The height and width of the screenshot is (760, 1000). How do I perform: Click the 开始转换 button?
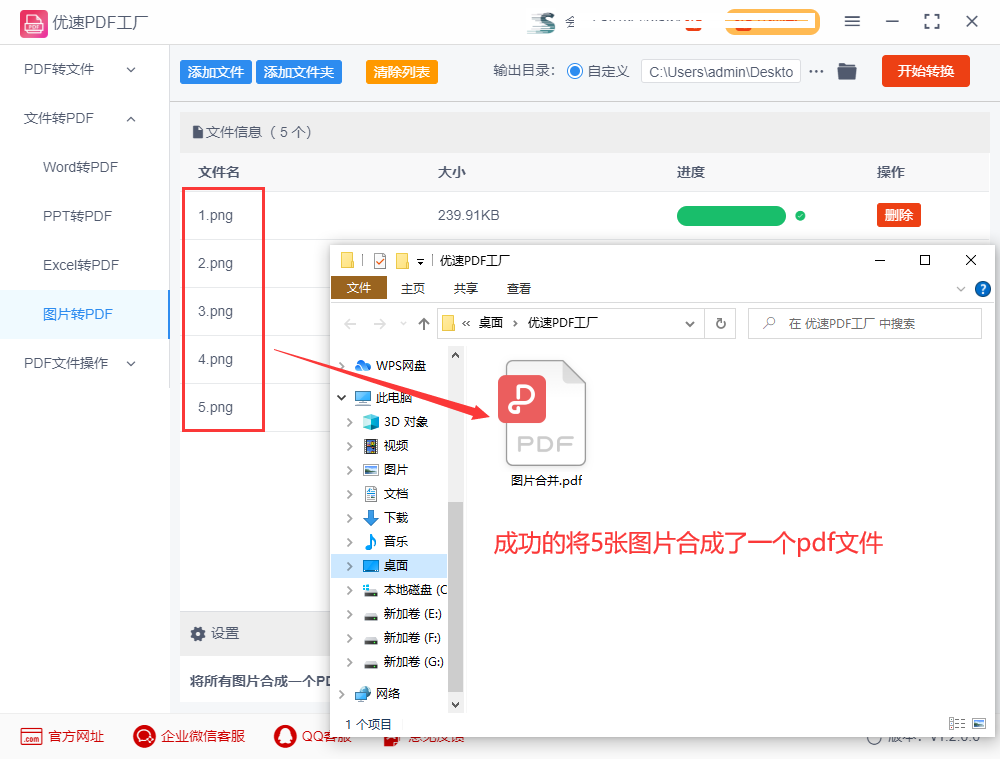click(925, 71)
